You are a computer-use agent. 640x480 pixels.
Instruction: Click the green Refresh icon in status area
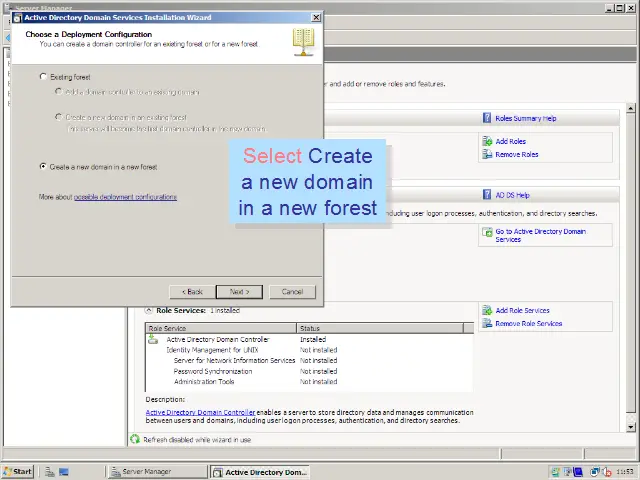coord(135,439)
